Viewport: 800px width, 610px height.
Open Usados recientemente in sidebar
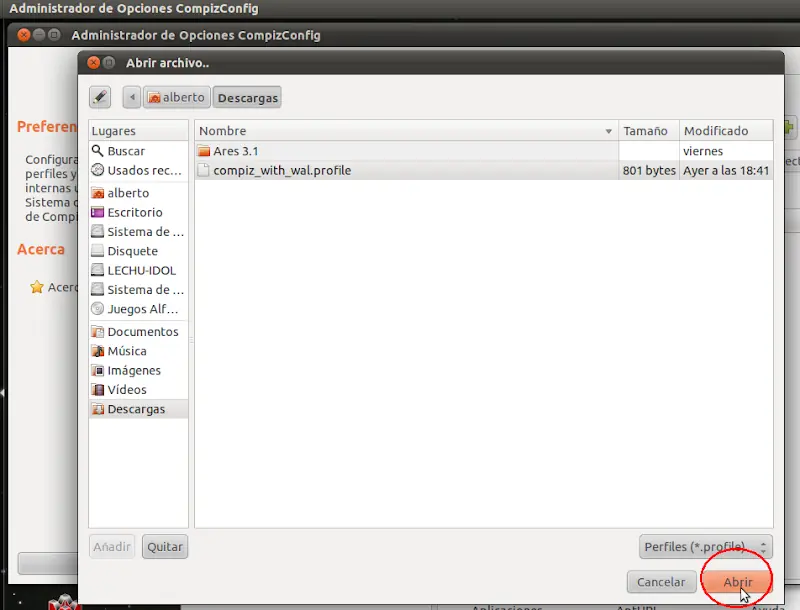coord(138,170)
